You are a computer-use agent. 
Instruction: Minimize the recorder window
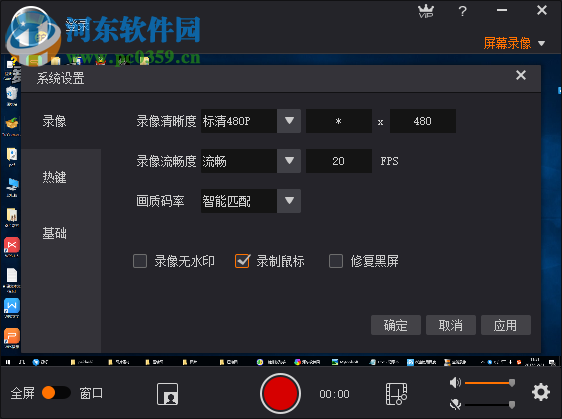pyautogui.click(x=502, y=10)
